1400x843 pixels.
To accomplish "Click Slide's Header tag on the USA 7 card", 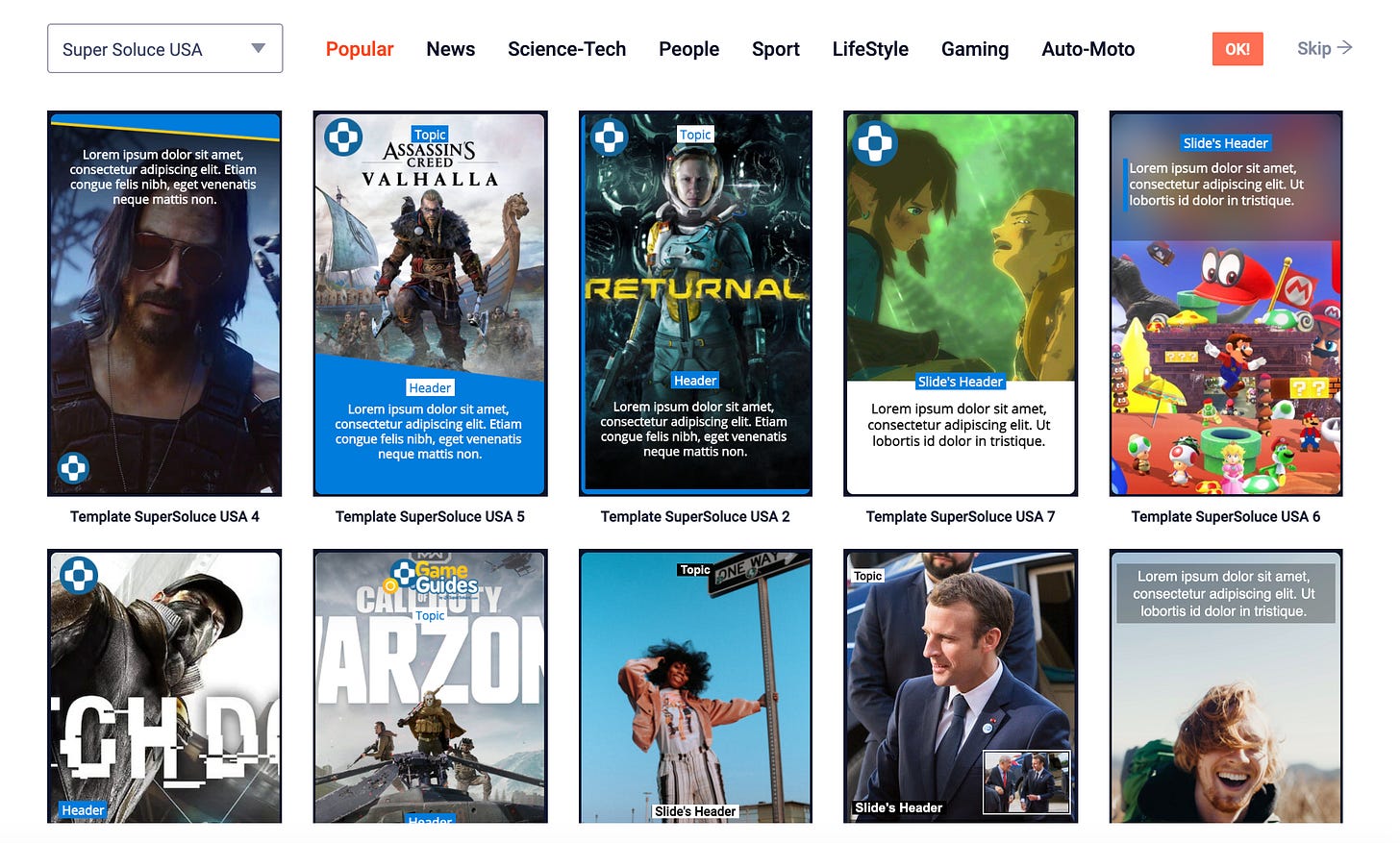I will pyautogui.click(x=960, y=382).
